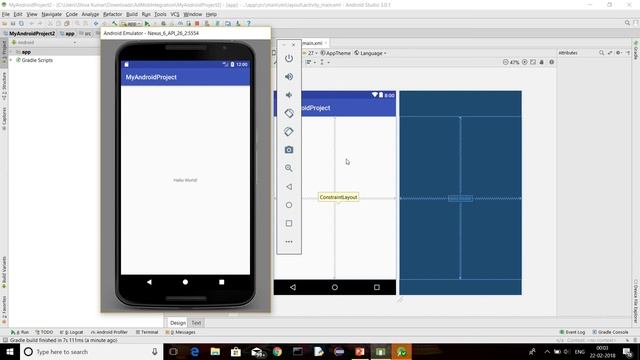Rotate emulator left using first rotate icon
This screenshot has width=640, height=360.
coord(289,113)
